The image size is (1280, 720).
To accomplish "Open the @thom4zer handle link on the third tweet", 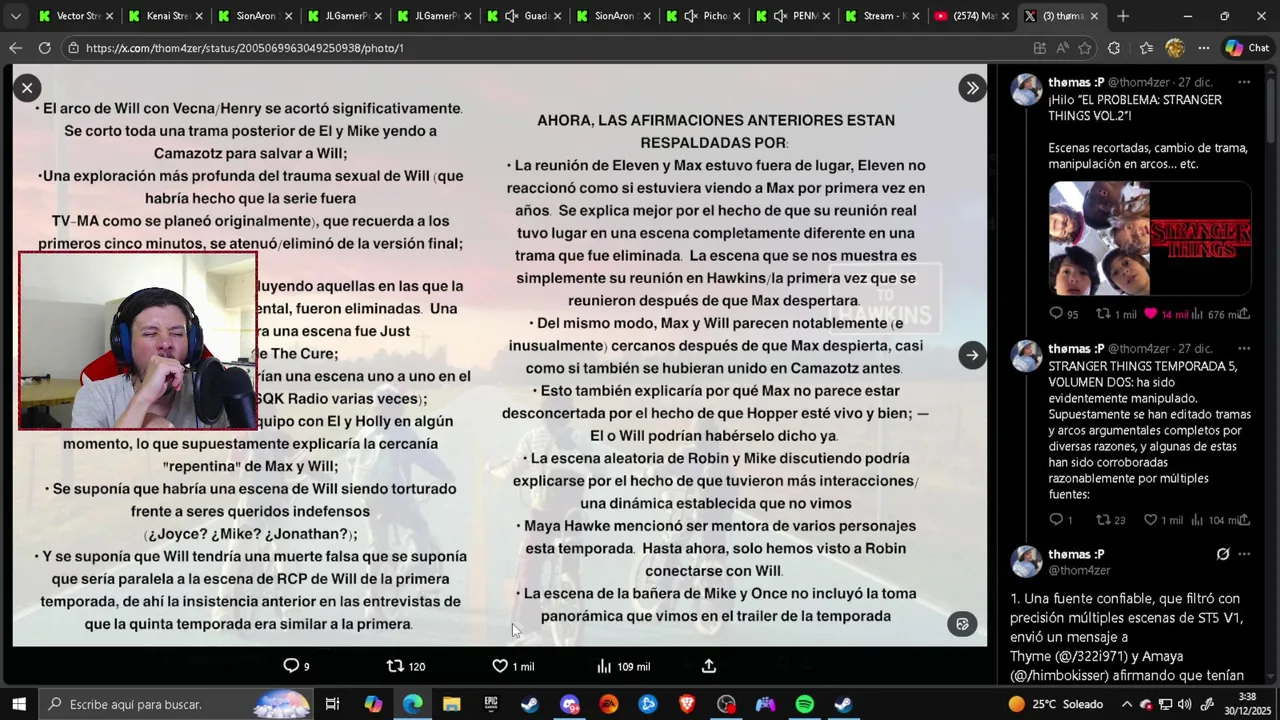I will point(1079,570).
